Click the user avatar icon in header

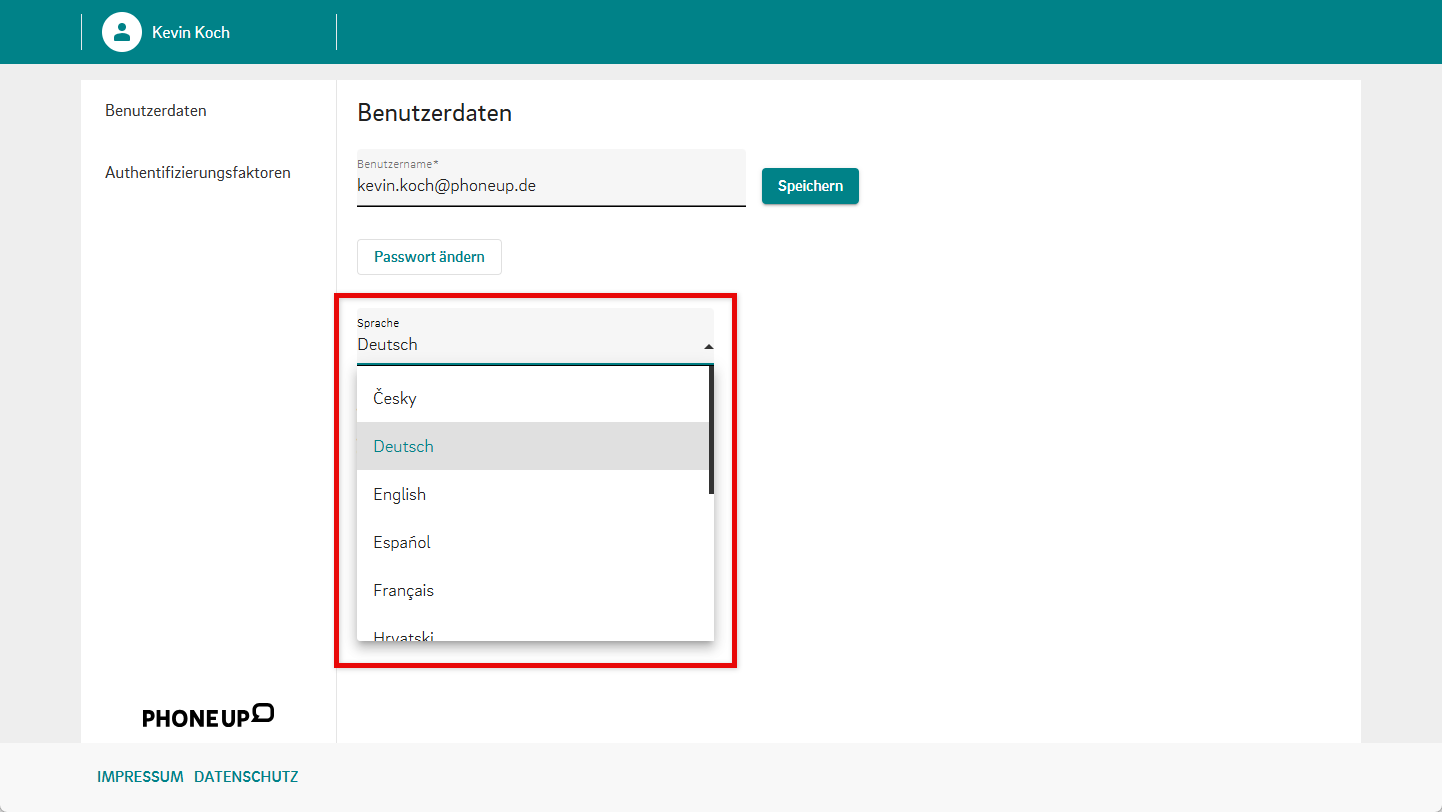click(x=121, y=32)
